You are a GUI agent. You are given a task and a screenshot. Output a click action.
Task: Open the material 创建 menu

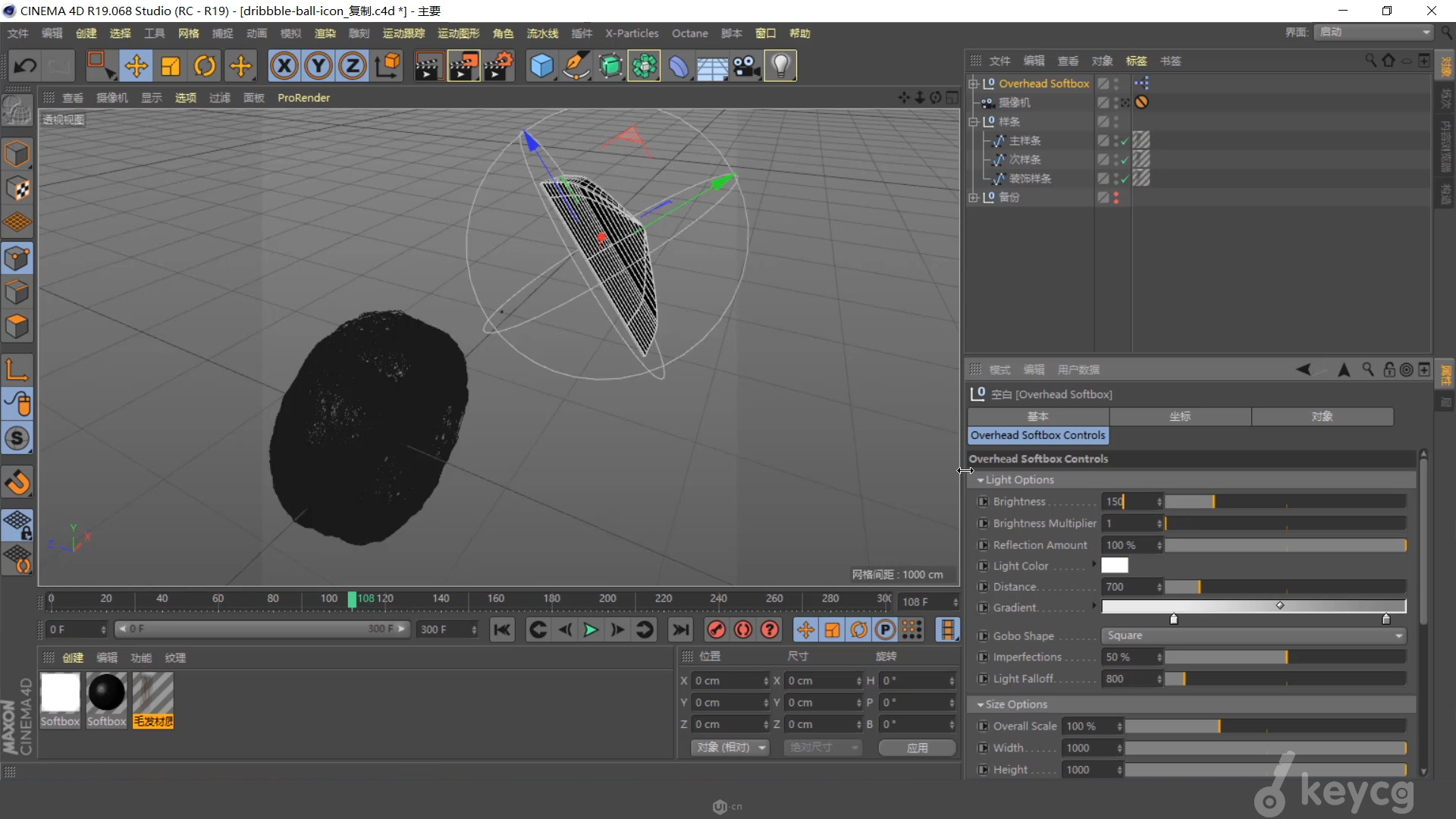(x=73, y=657)
